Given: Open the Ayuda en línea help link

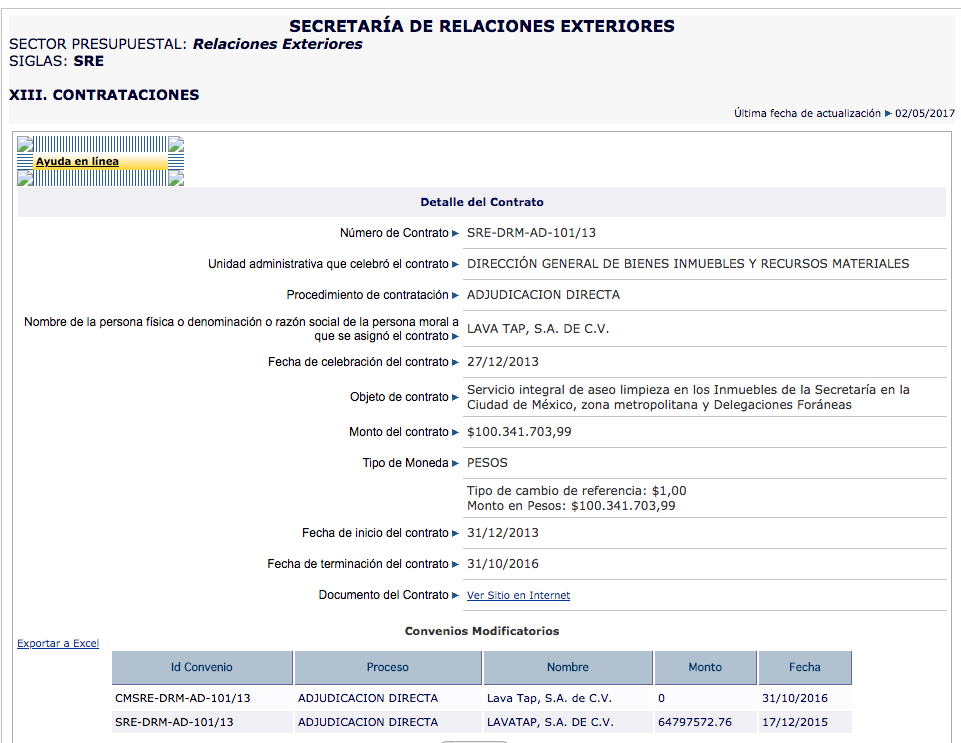Looking at the screenshot, I should (x=77, y=162).
